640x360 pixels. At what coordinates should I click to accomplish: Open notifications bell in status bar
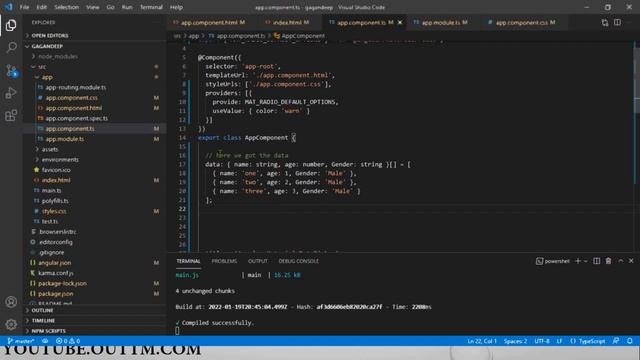point(630,341)
